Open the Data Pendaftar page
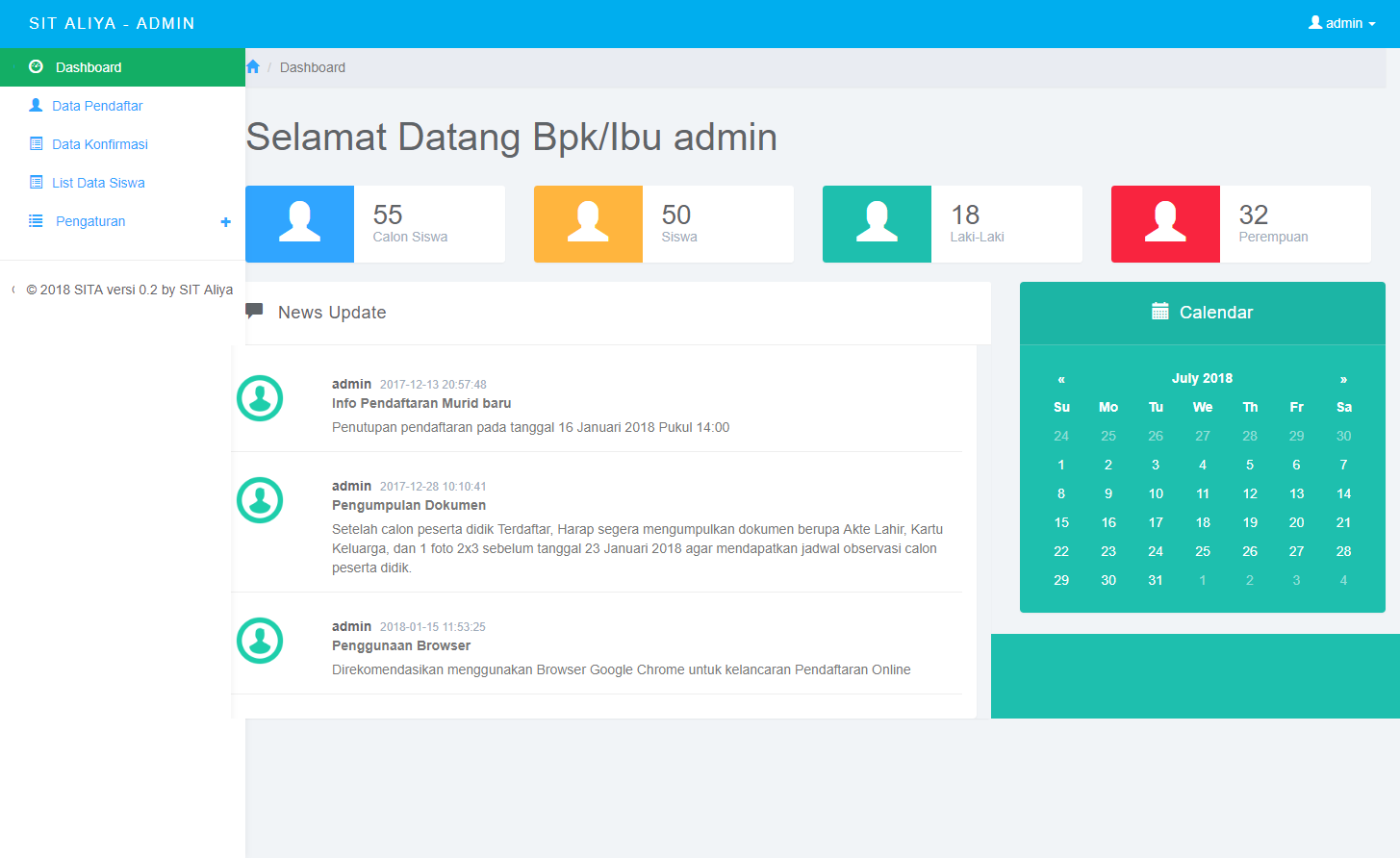Screen dimensions: 1400x858 (x=94, y=106)
